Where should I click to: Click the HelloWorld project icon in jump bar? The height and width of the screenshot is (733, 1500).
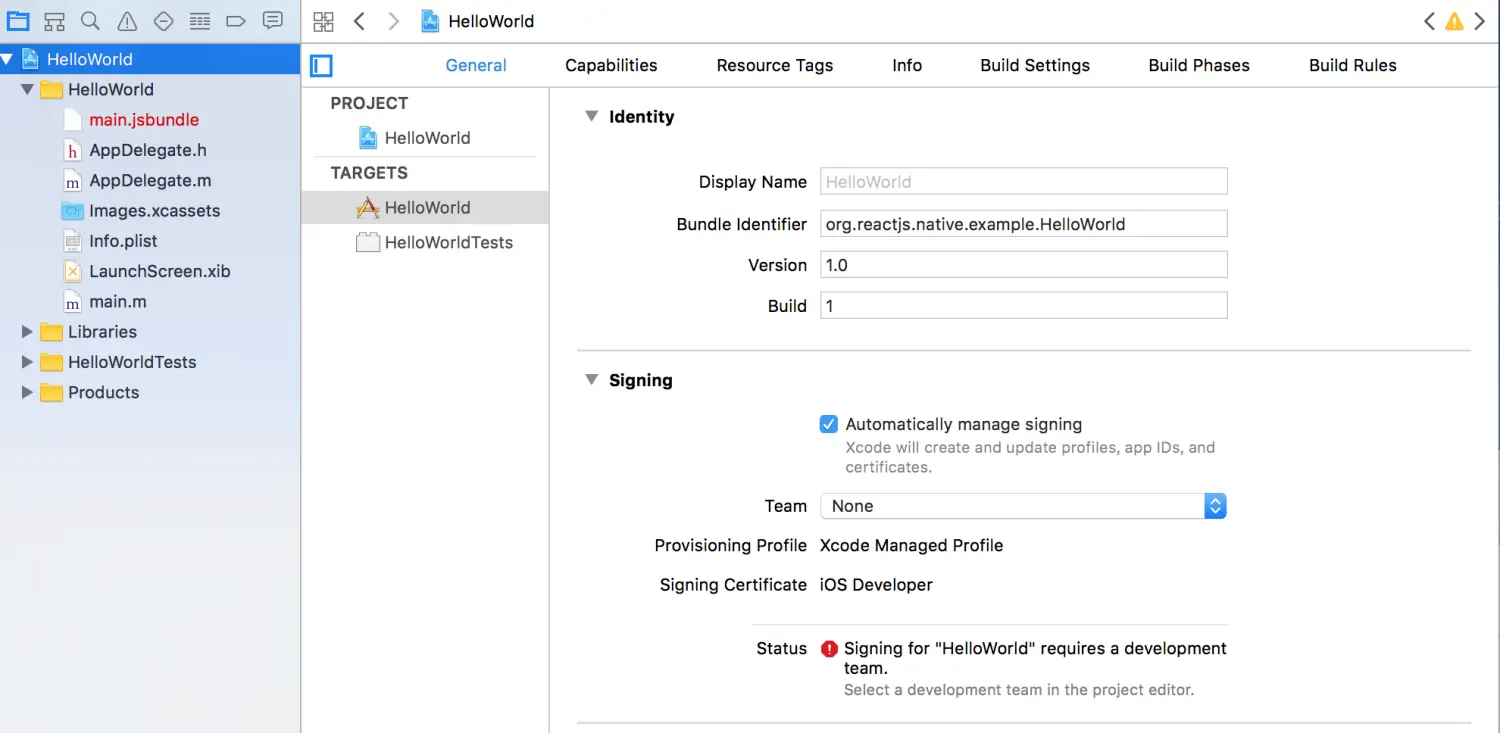tap(430, 21)
